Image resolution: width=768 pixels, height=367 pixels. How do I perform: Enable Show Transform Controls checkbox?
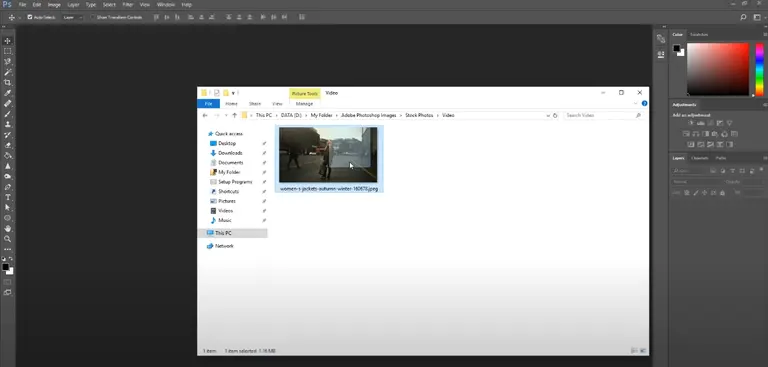tap(93, 17)
